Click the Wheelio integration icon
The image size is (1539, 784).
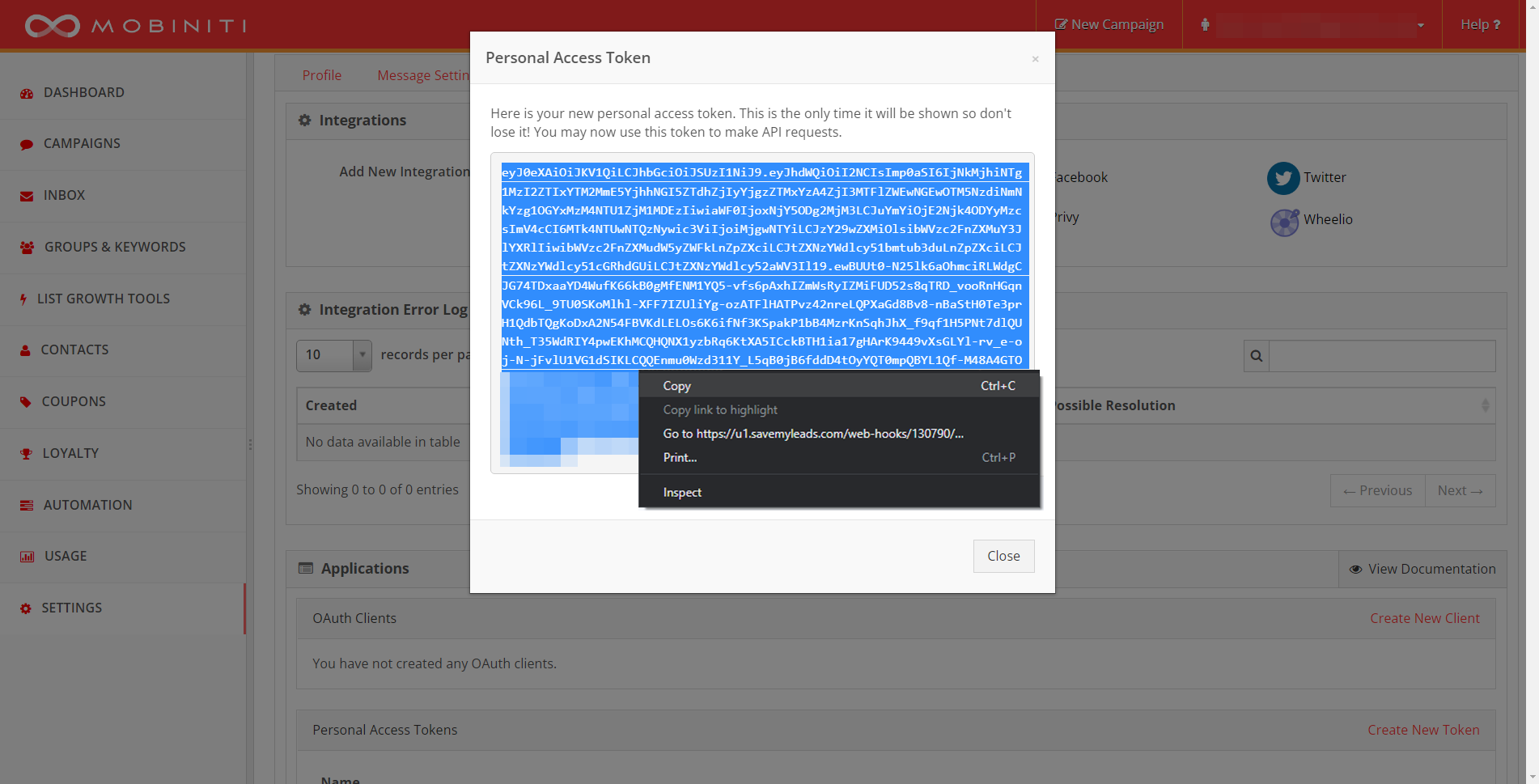[1284, 222]
